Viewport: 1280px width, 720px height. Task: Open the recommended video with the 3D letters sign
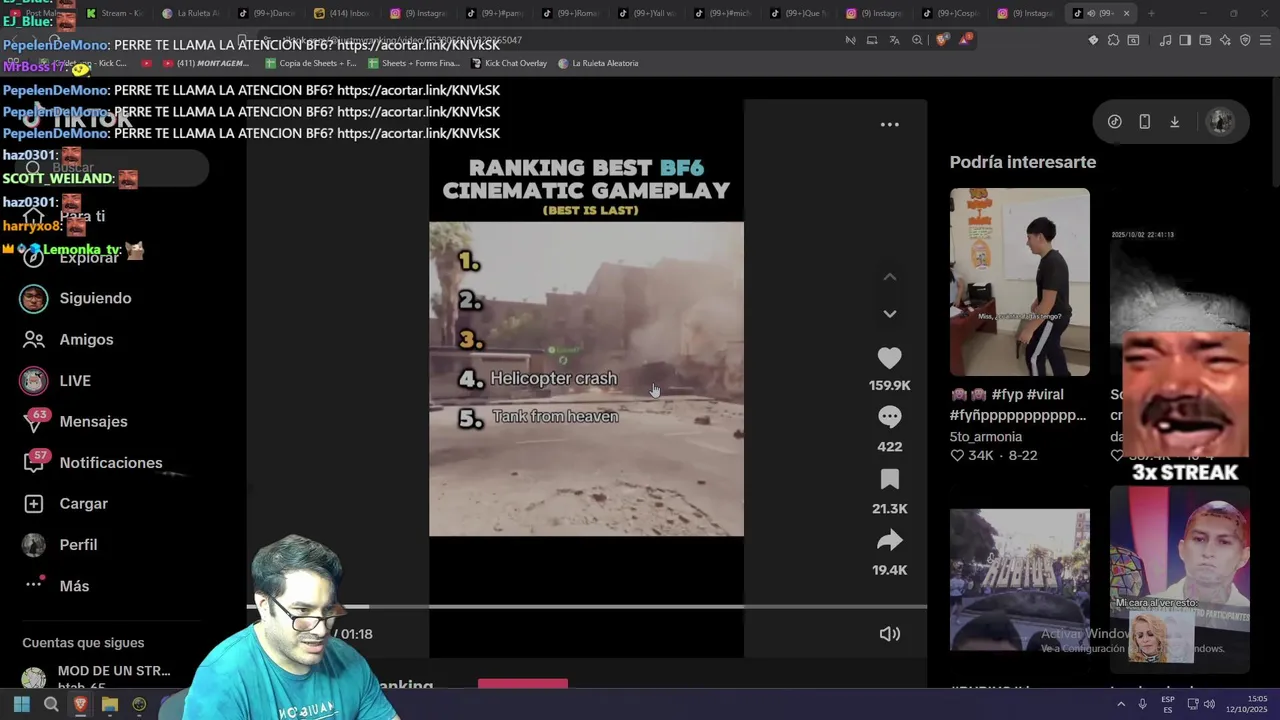pos(1019,580)
